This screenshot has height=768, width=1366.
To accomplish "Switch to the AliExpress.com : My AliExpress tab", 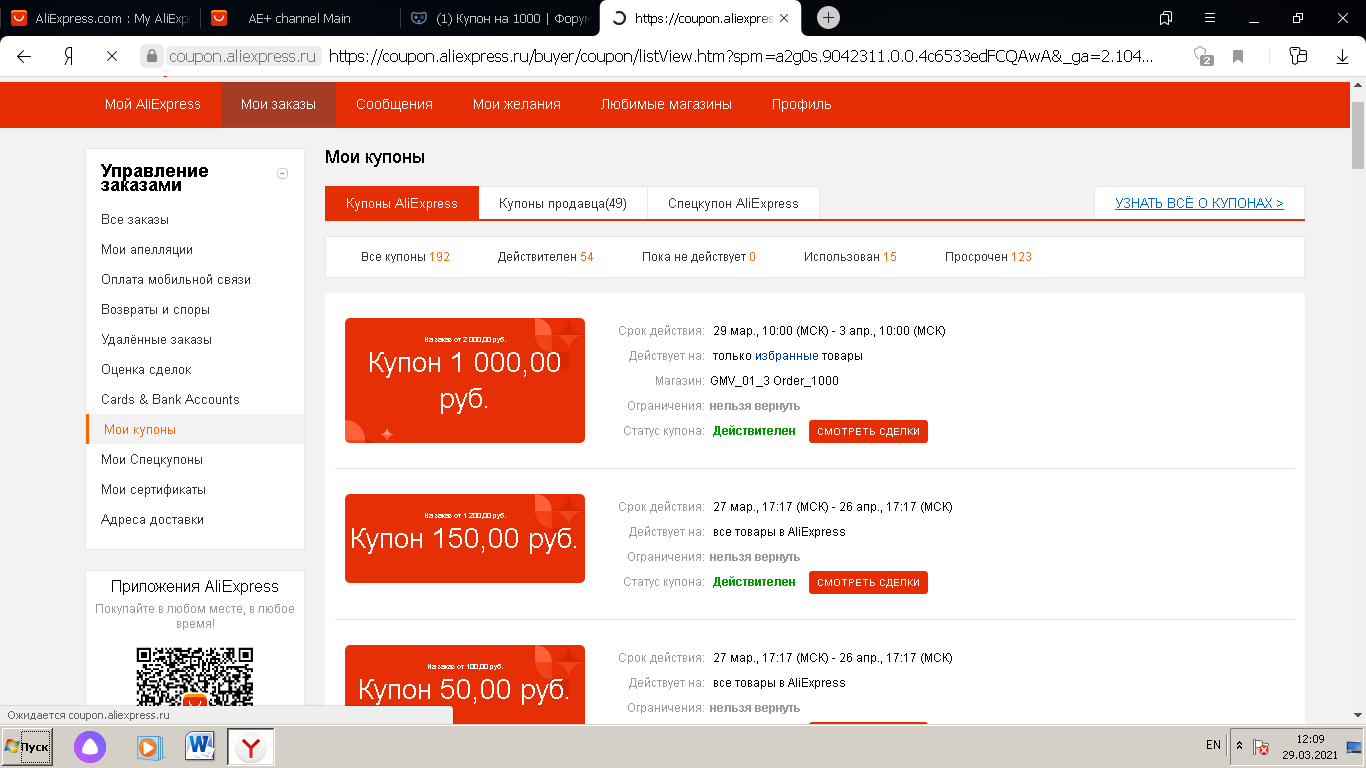I will coord(99,18).
